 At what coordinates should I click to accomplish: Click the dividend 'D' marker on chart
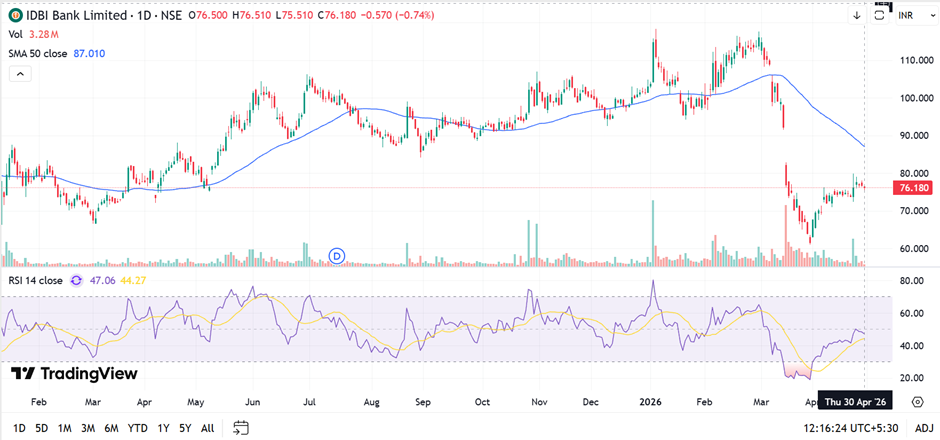[338, 256]
